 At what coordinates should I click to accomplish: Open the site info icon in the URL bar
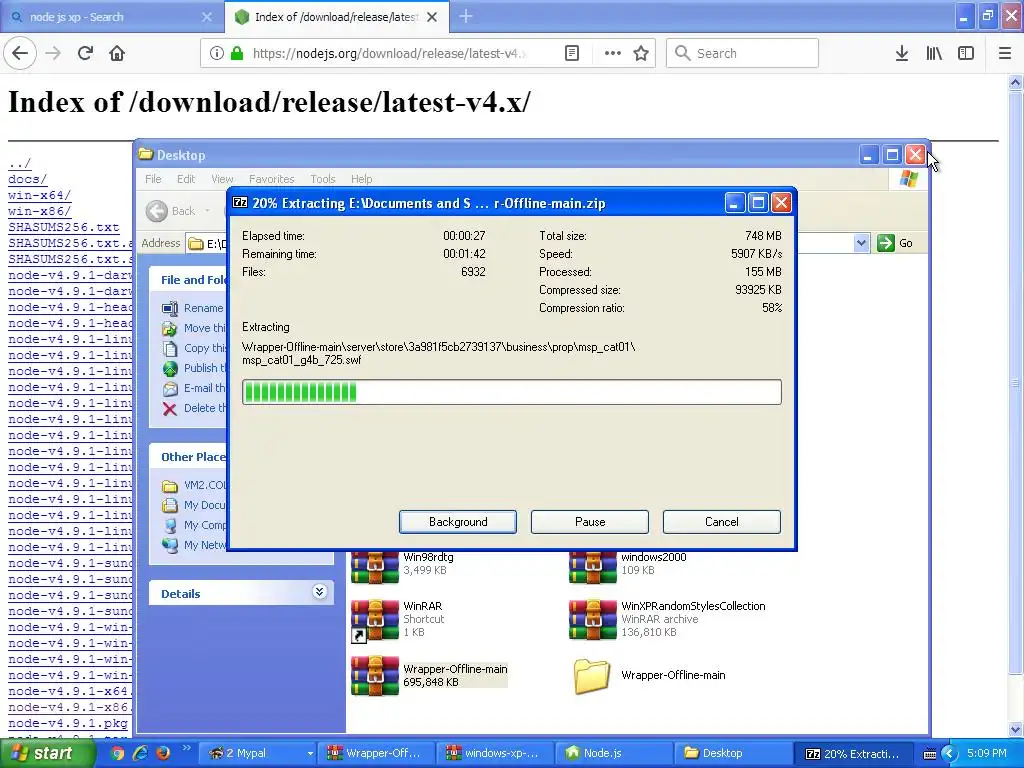(216, 53)
